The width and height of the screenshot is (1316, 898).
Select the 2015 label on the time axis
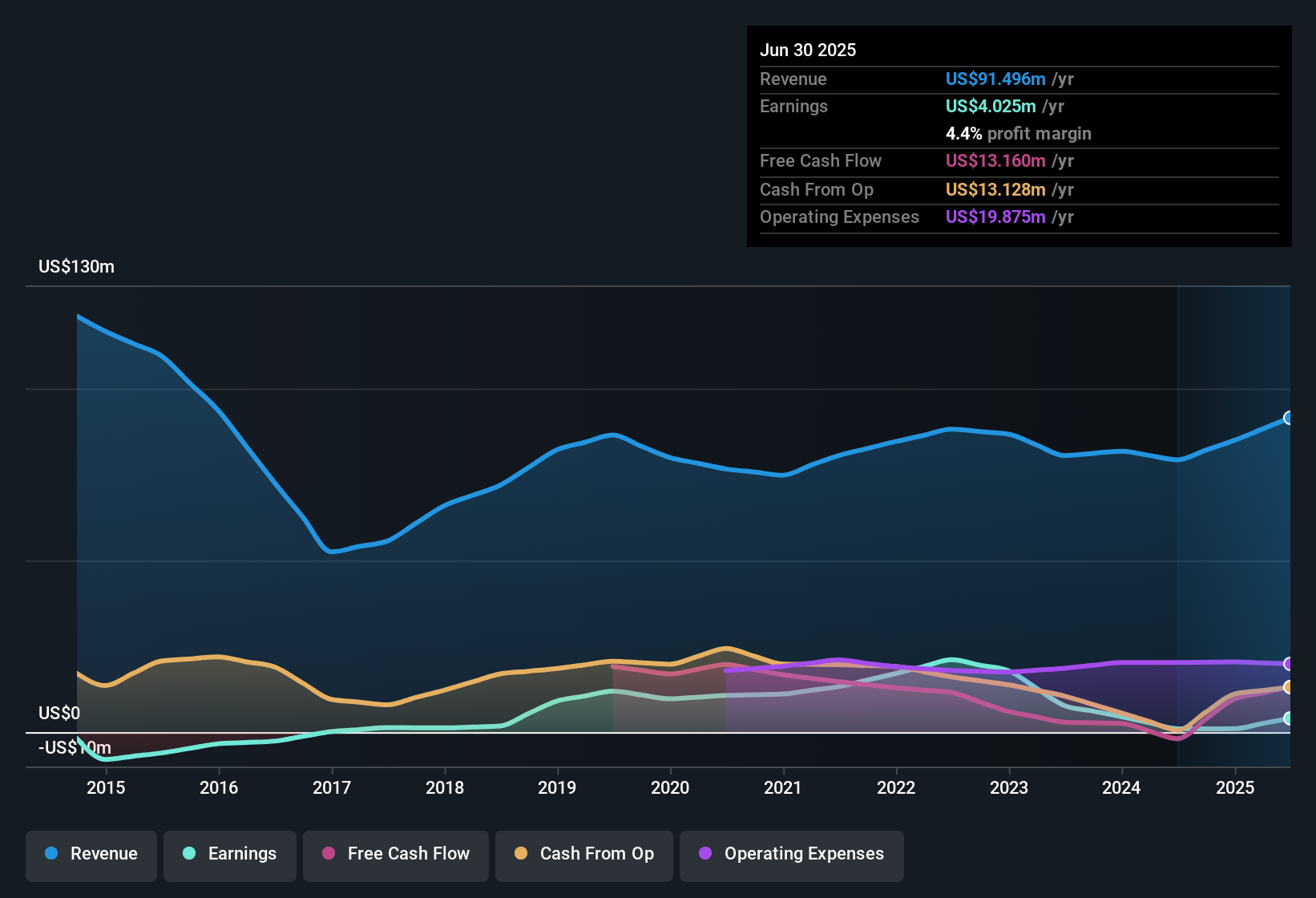coord(106,787)
